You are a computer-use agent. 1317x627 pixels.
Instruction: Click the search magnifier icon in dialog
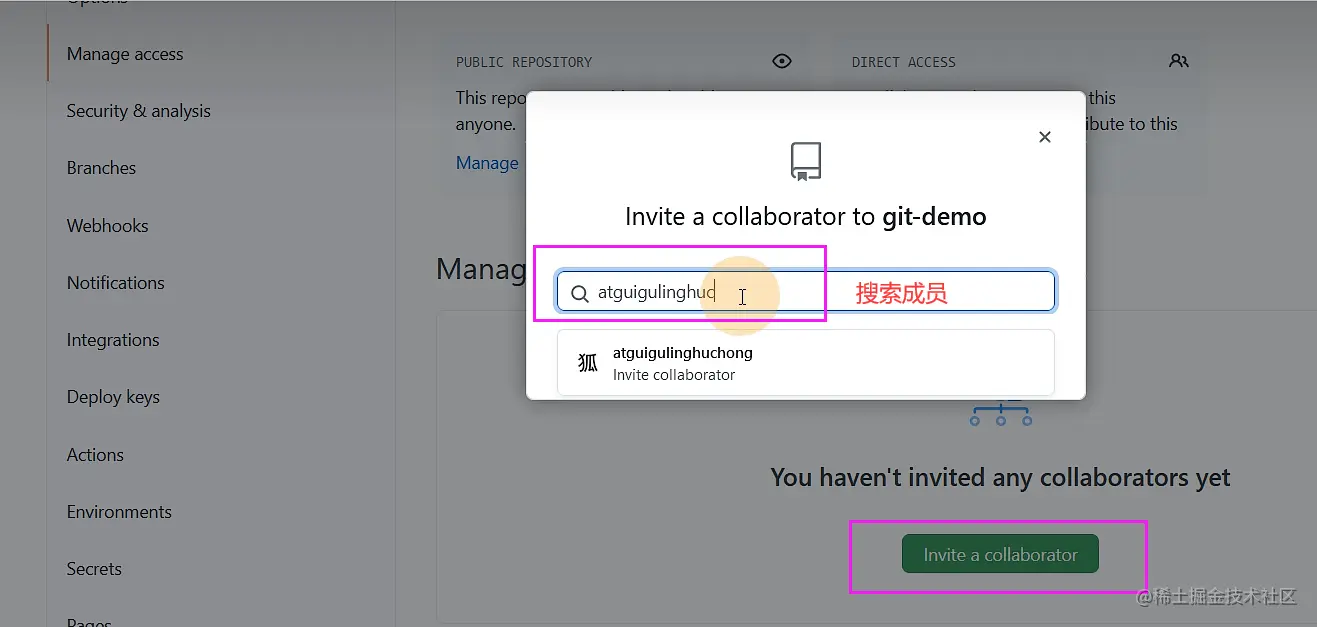[x=580, y=294]
